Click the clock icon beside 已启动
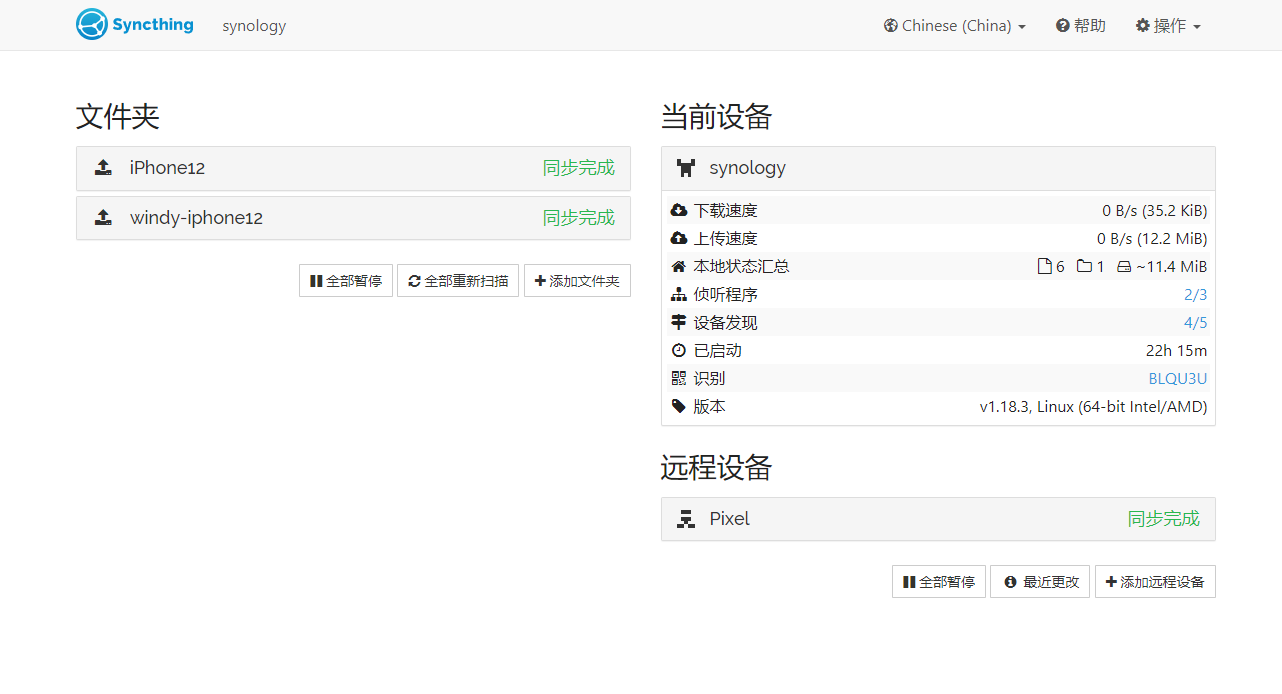The height and width of the screenshot is (694, 1282). pos(679,350)
